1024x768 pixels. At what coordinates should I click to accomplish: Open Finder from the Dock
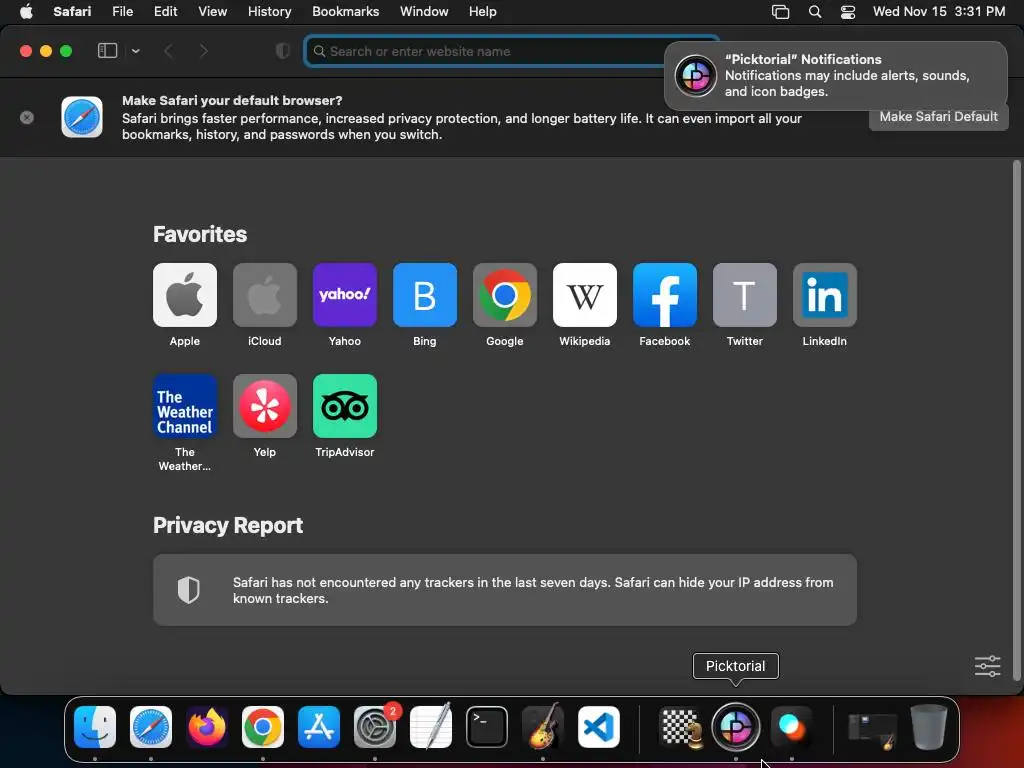pos(95,727)
